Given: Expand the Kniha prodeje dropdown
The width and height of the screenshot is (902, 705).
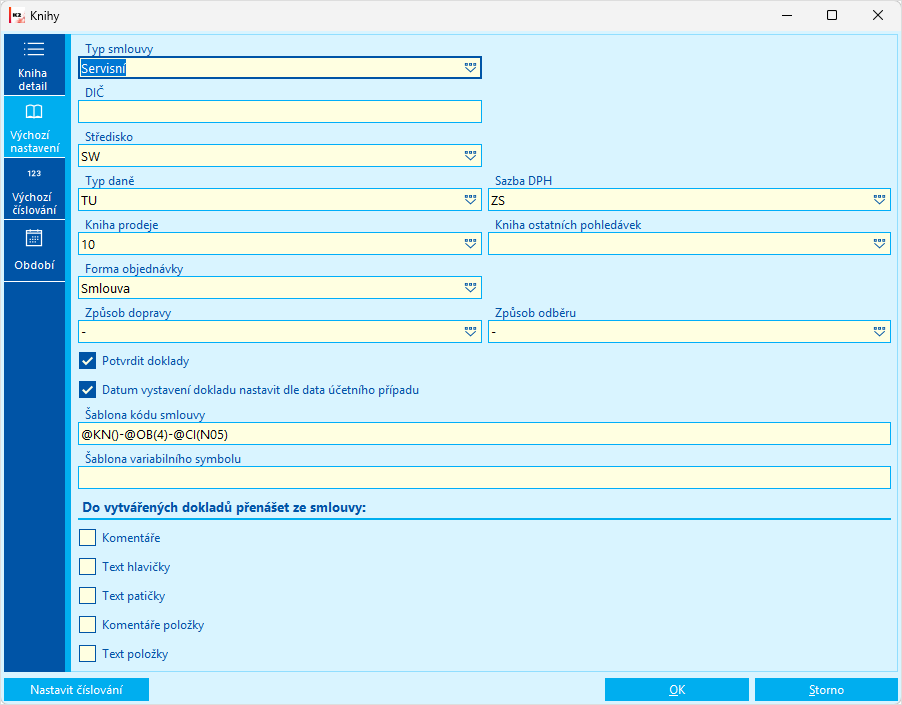Looking at the screenshot, I should (x=471, y=244).
